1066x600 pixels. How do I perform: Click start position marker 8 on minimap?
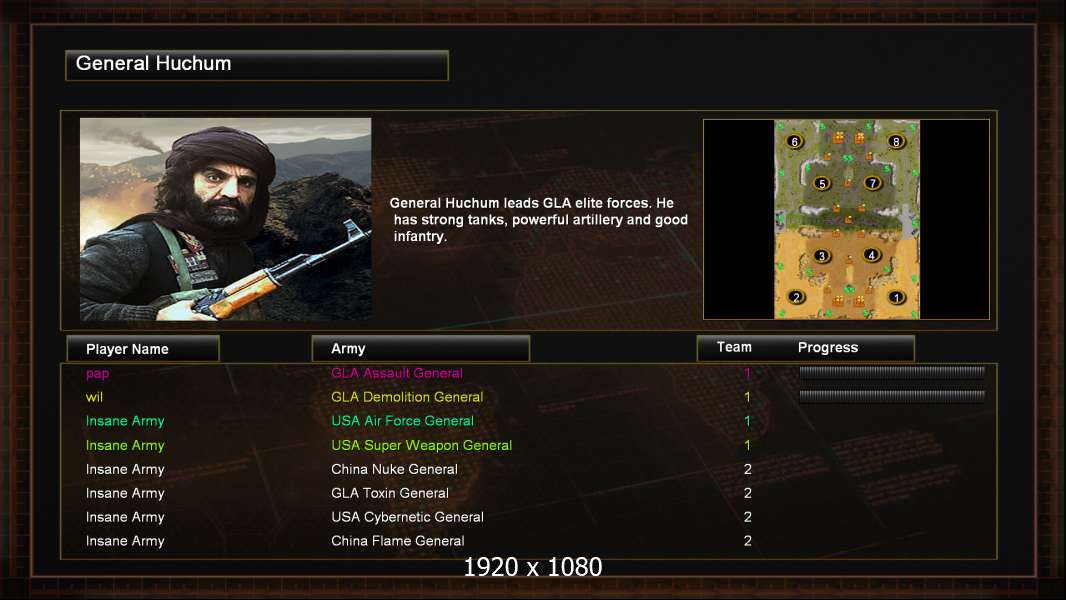point(896,141)
